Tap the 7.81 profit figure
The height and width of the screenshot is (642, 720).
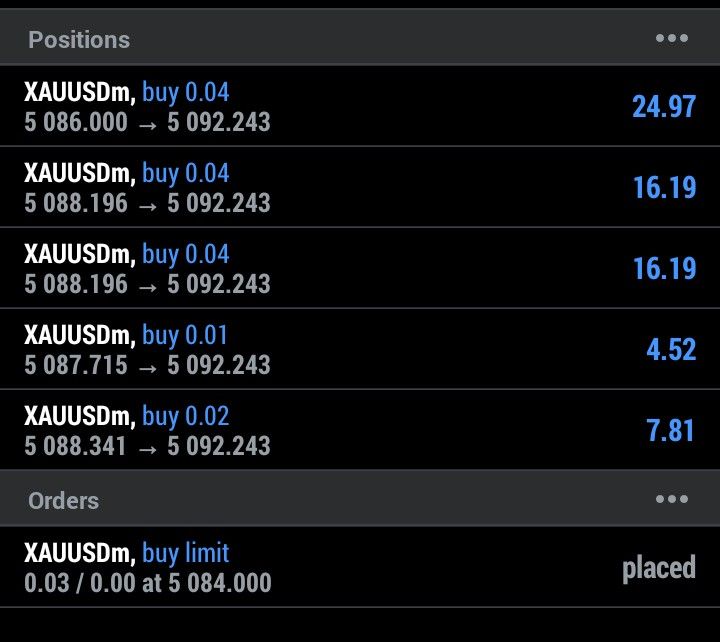pos(670,431)
